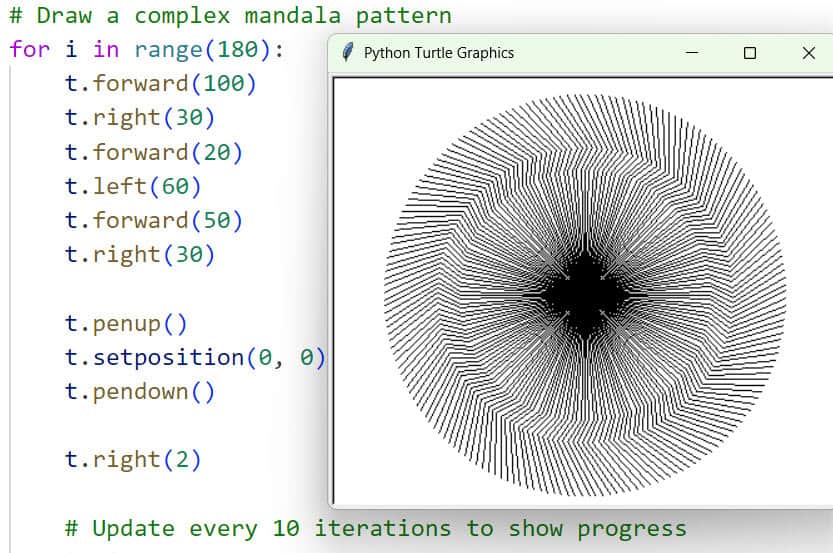833x553 pixels.
Task: Click the 'for' keyword in the loop header
Action: click(30, 50)
